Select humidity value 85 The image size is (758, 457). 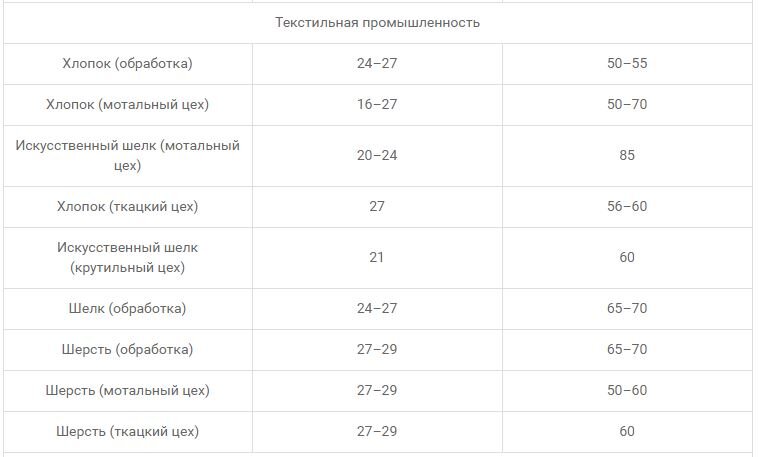point(627,156)
